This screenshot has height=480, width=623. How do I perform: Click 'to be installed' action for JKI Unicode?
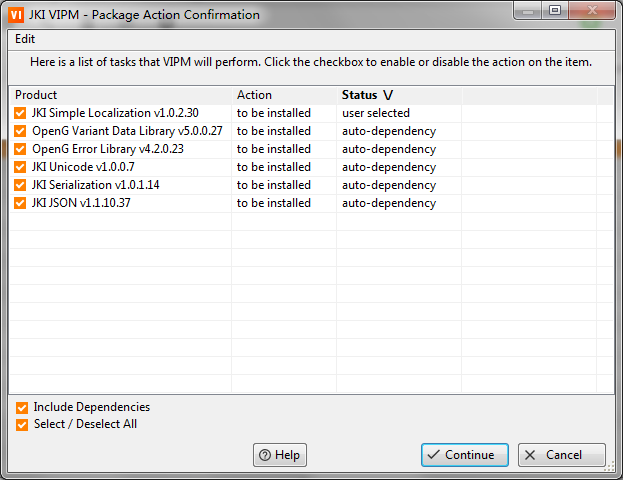point(274,167)
